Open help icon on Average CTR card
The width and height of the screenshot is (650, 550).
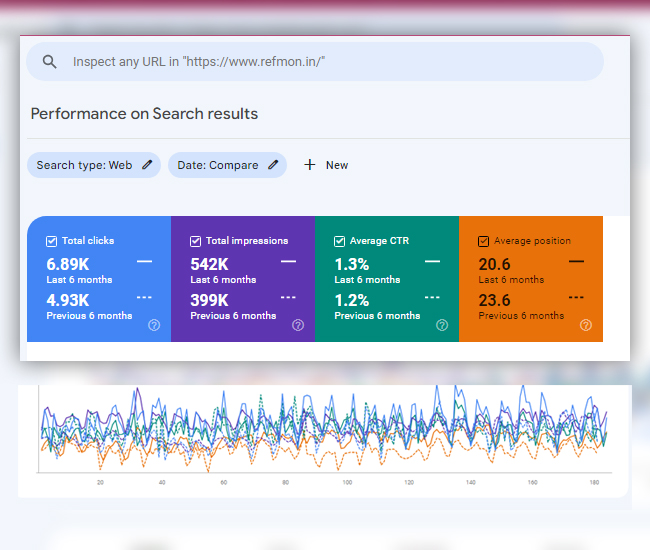point(442,325)
